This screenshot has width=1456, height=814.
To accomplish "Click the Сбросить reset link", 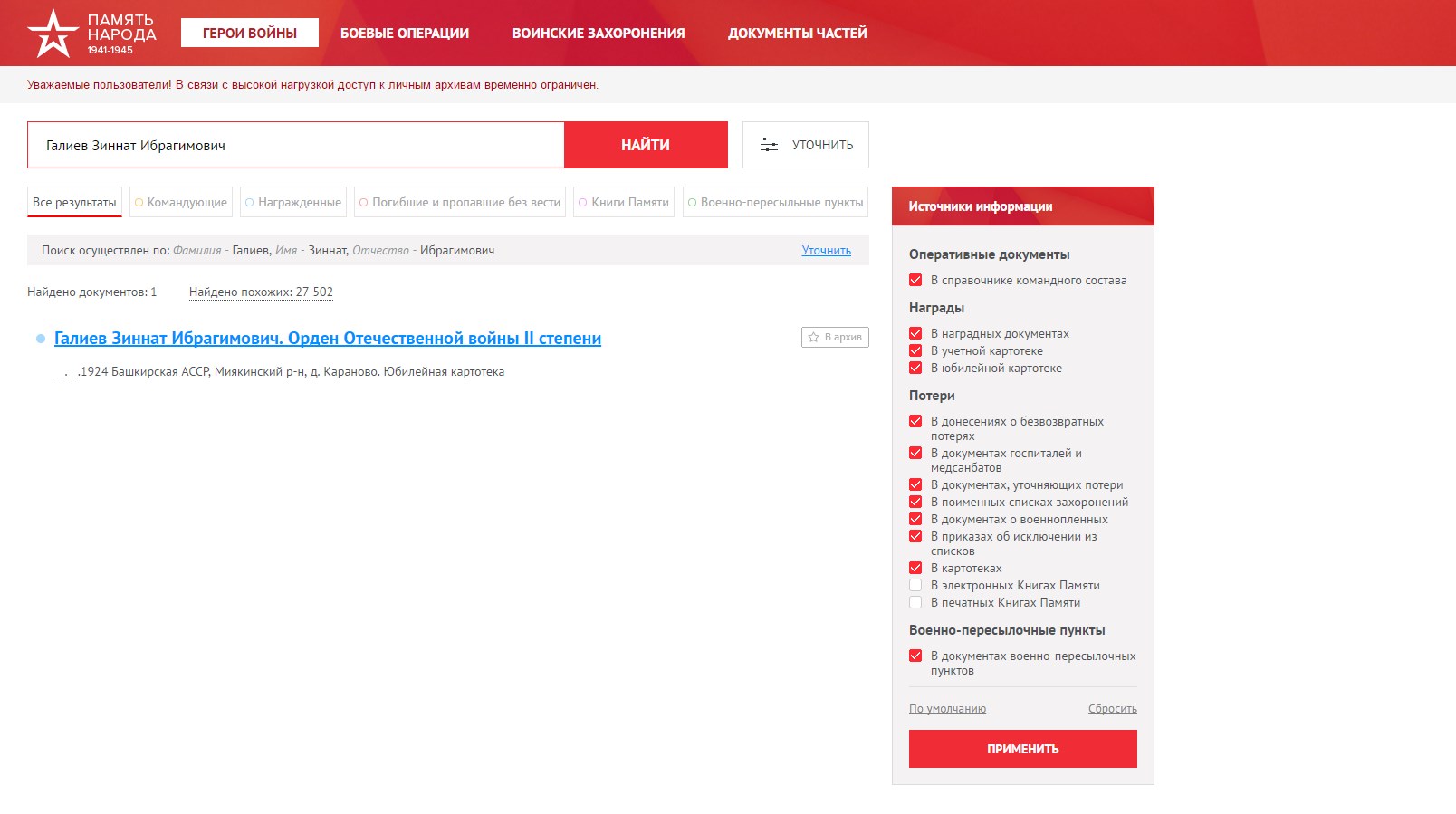I will click(x=1113, y=709).
